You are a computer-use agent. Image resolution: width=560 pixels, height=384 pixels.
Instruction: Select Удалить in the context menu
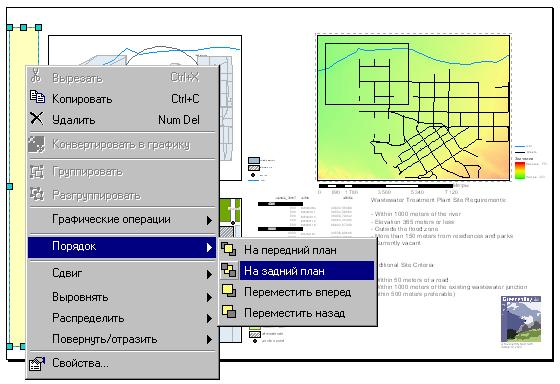[122, 120]
